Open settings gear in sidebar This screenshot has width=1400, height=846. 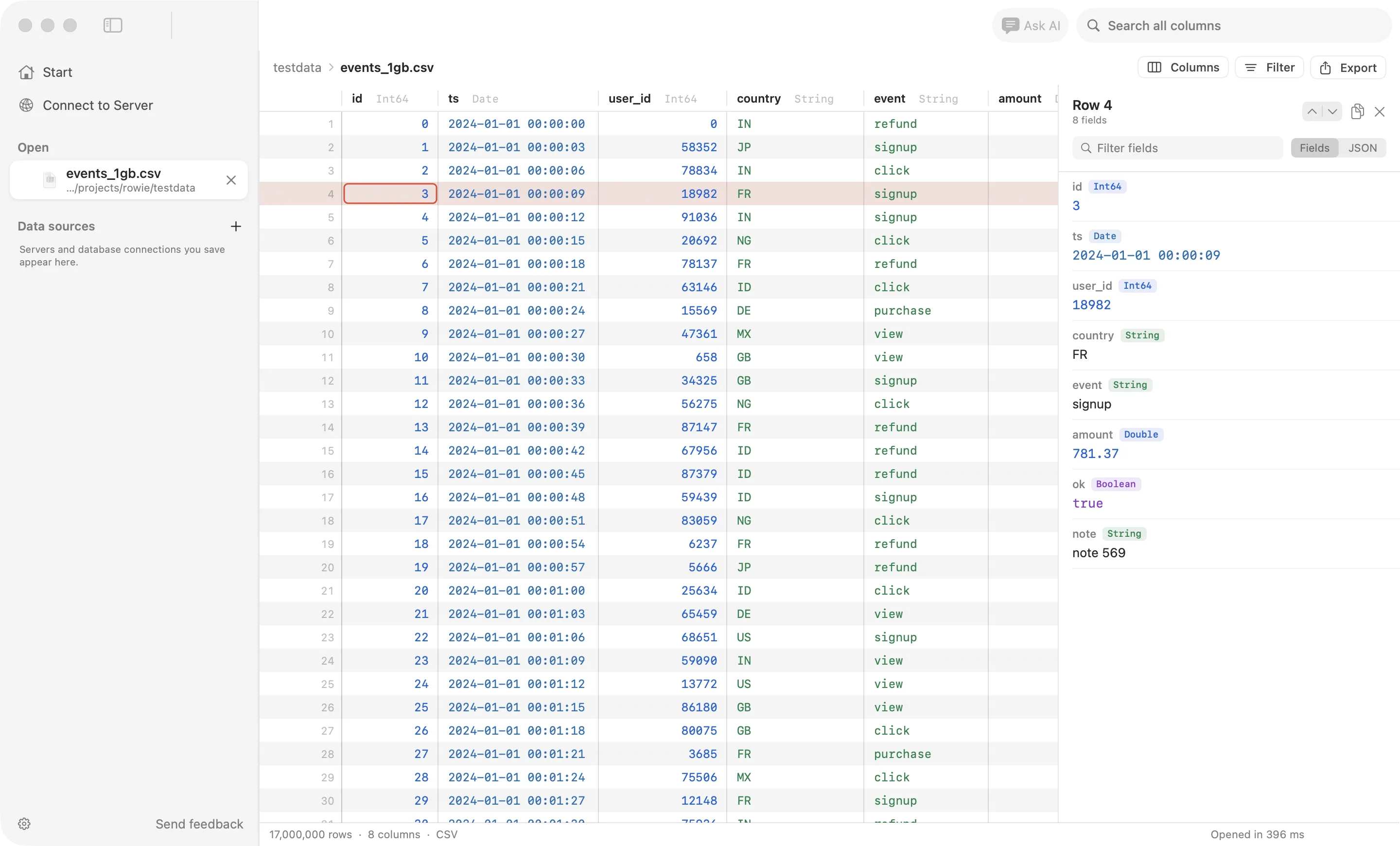[x=24, y=824]
